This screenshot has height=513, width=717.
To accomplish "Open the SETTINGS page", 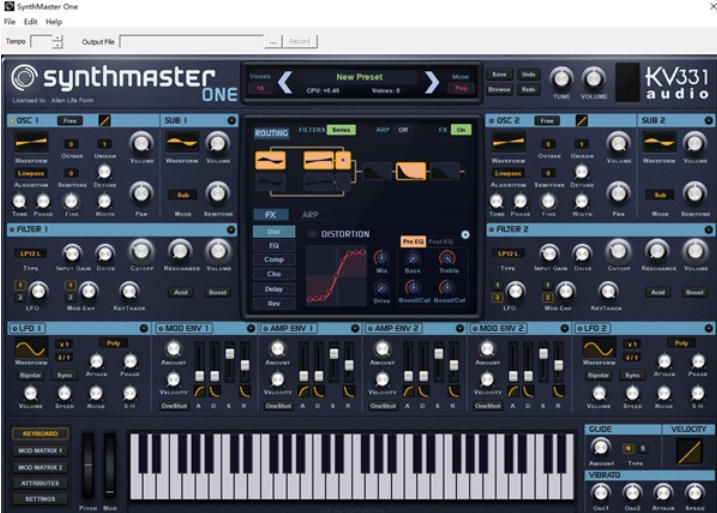I will [40, 499].
